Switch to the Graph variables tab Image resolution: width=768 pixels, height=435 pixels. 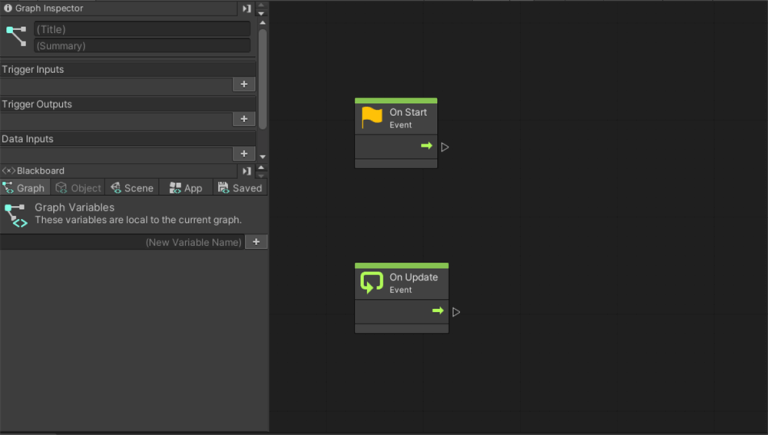pos(25,188)
